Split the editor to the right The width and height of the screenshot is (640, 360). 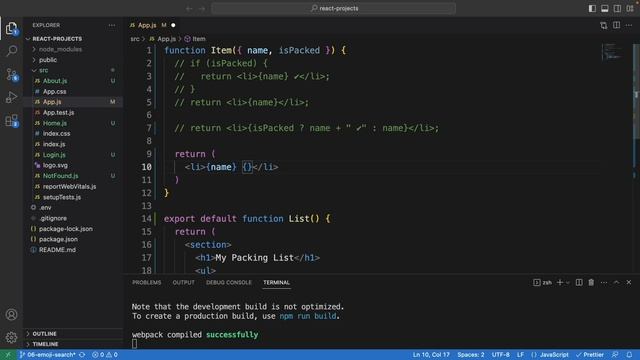(616, 25)
